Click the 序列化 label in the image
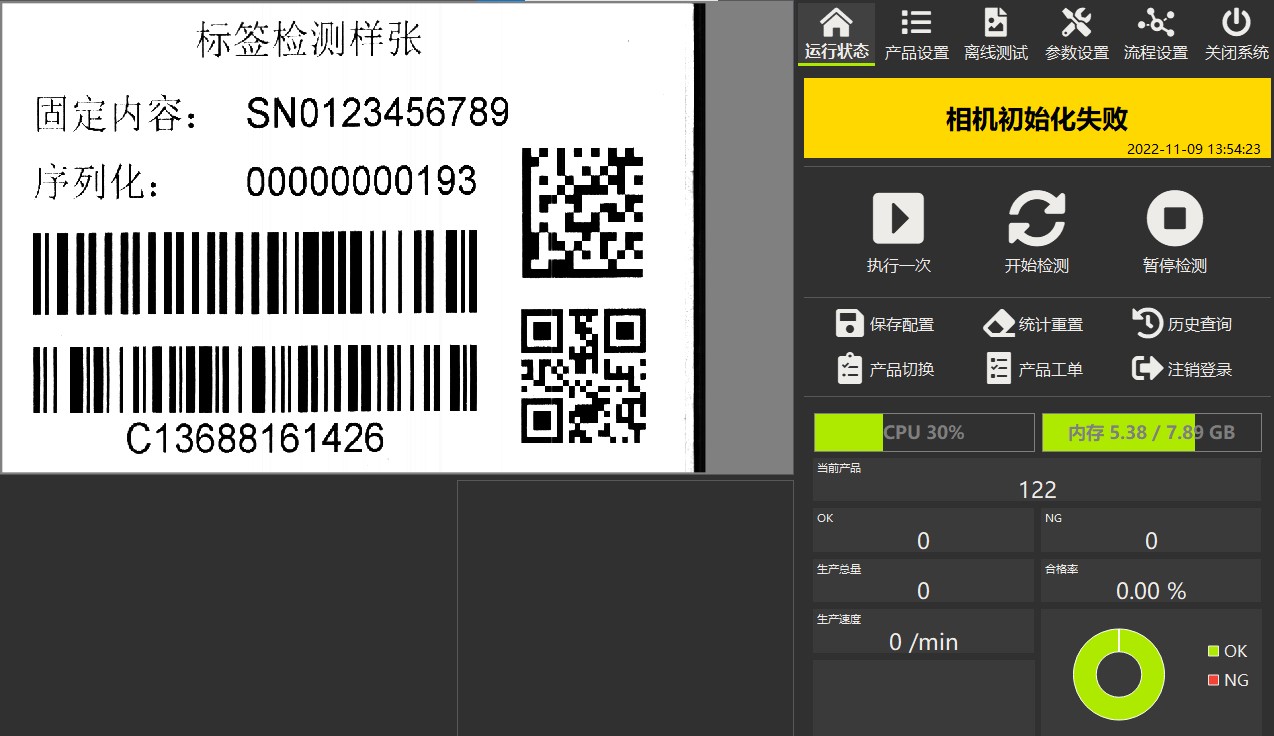The image size is (1274, 736). coord(96,183)
